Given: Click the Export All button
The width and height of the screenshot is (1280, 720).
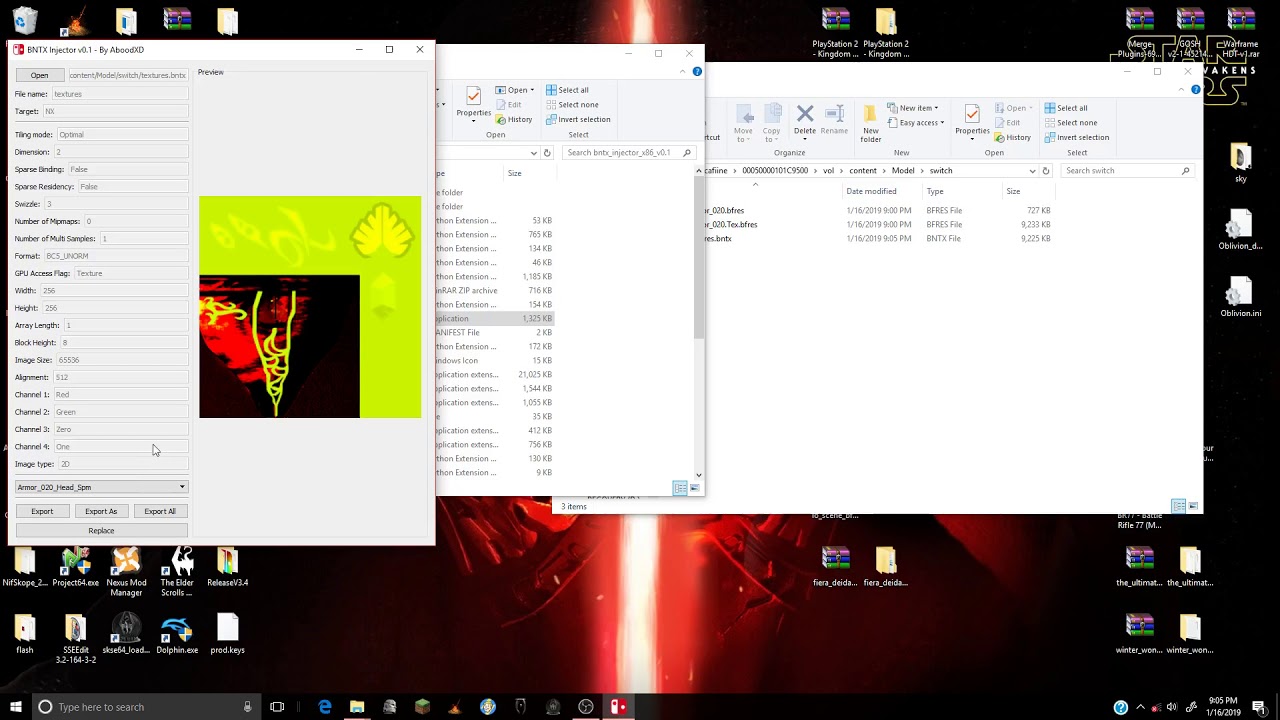Looking at the screenshot, I should click(x=160, y=511).
